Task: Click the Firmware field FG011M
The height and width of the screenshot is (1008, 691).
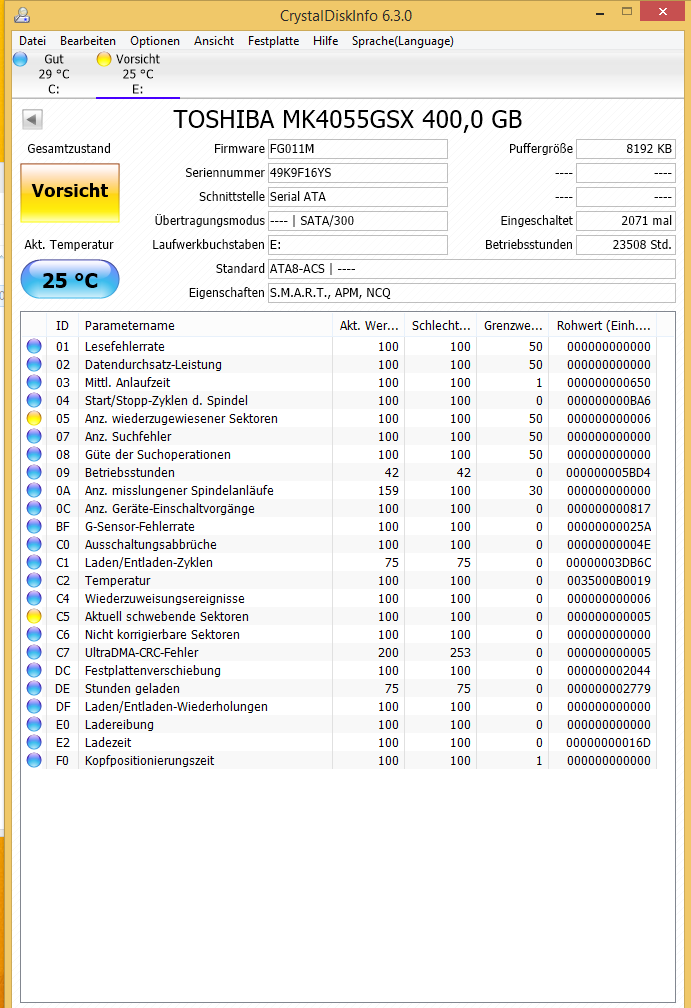Action: click(358, 149)
